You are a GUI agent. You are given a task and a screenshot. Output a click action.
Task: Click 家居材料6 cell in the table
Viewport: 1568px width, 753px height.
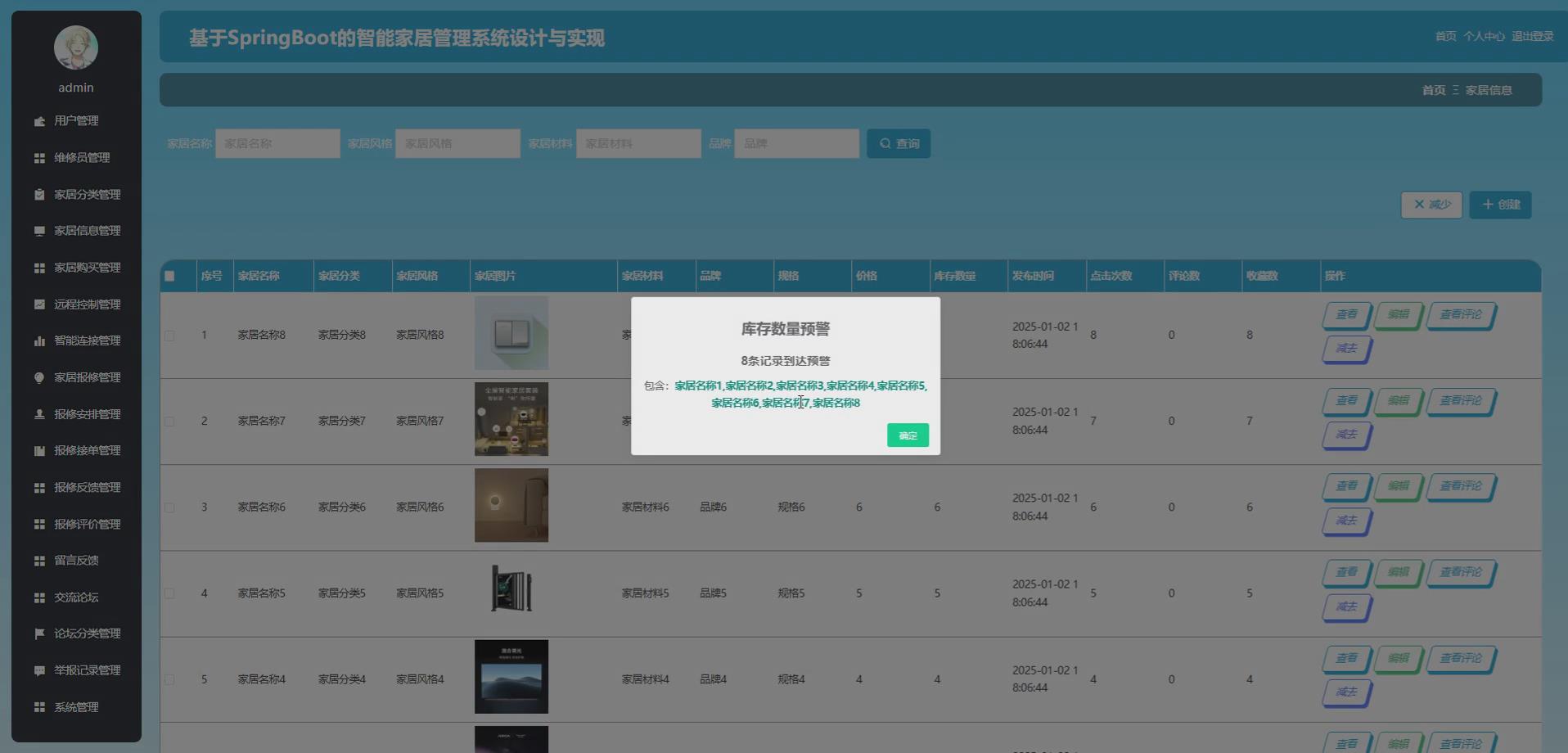tap(645, 507)
